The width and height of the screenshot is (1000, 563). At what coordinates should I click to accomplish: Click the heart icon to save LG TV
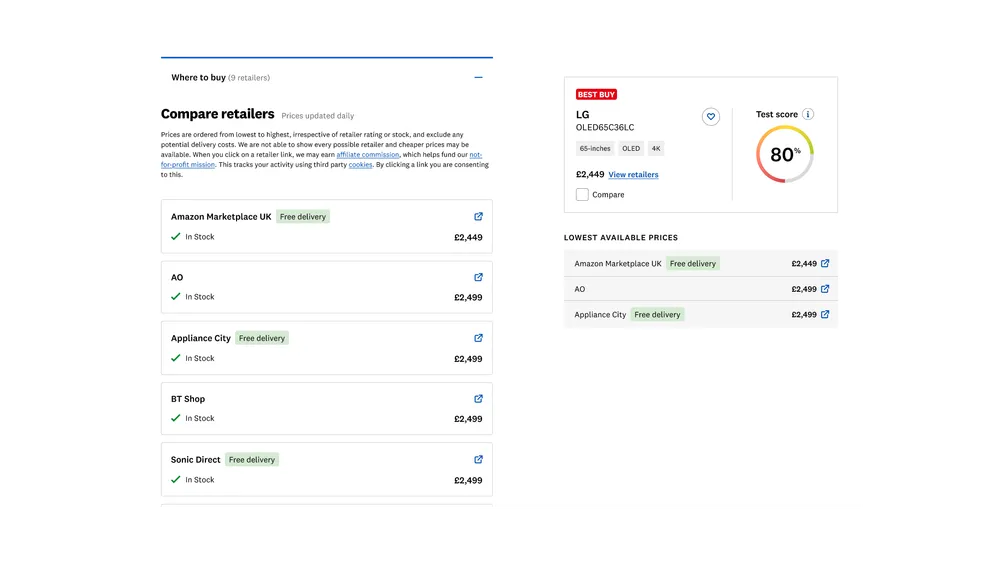[x=711, y=117]
